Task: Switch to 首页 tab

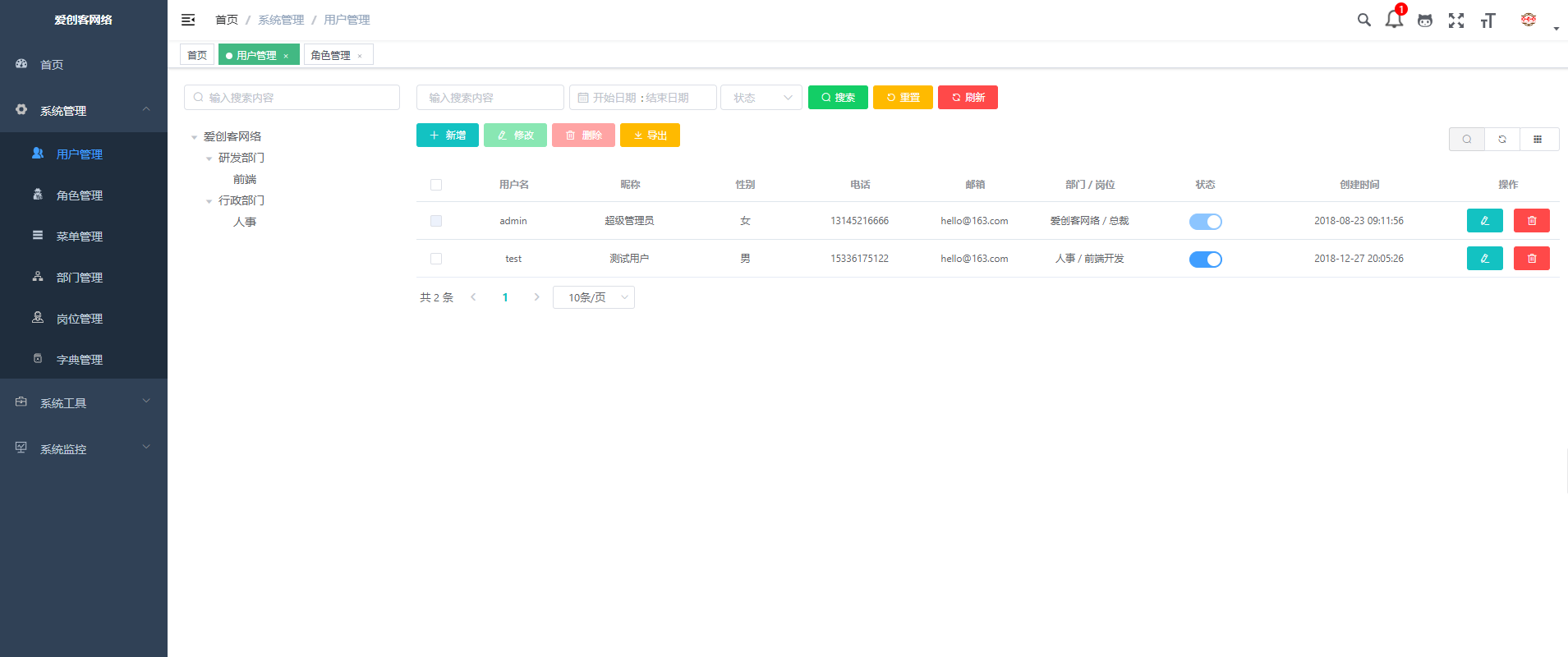Action: tap(197, 55)
